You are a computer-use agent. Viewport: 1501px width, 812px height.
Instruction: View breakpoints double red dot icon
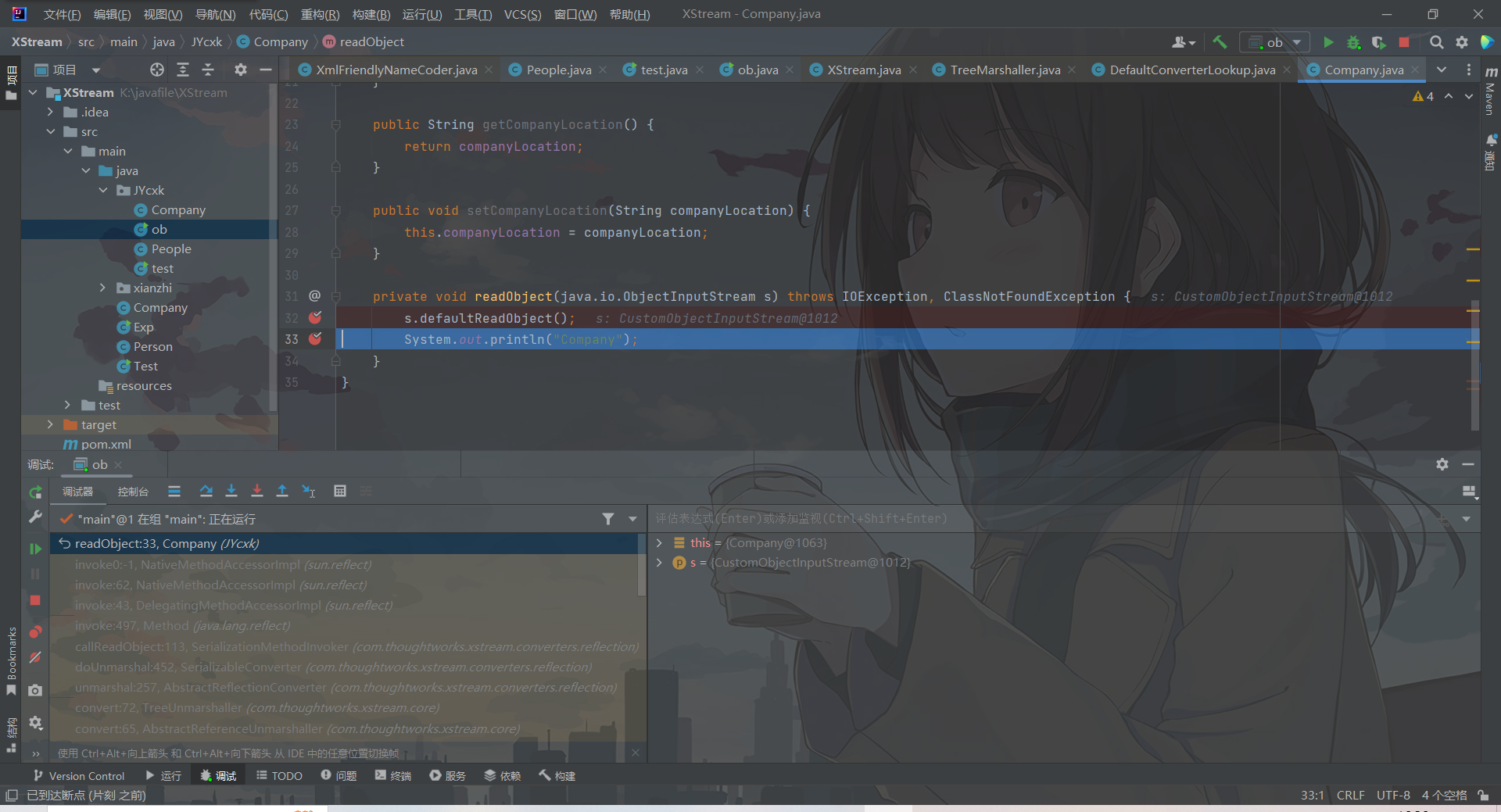tap(35, 631)
